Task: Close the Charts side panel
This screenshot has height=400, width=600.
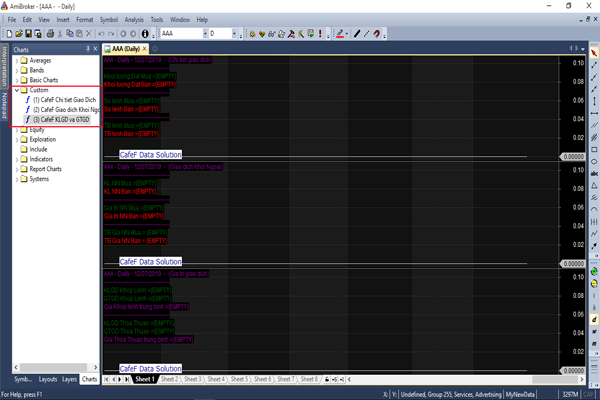Action: point(95,49)
